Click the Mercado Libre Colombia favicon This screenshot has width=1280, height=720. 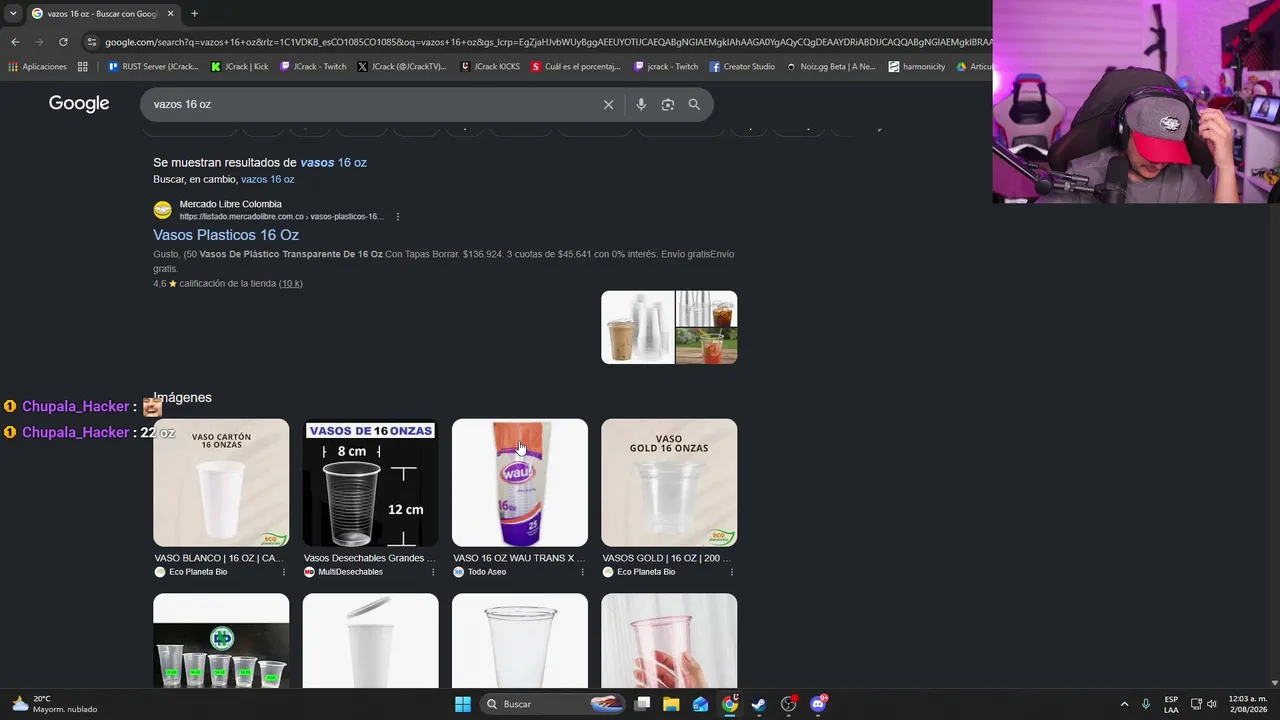162,210
